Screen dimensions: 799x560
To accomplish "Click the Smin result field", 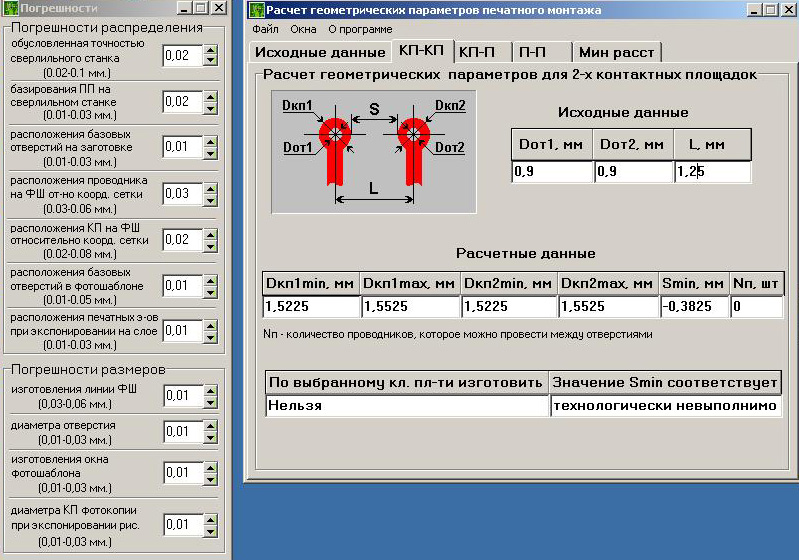I will 692,307.
